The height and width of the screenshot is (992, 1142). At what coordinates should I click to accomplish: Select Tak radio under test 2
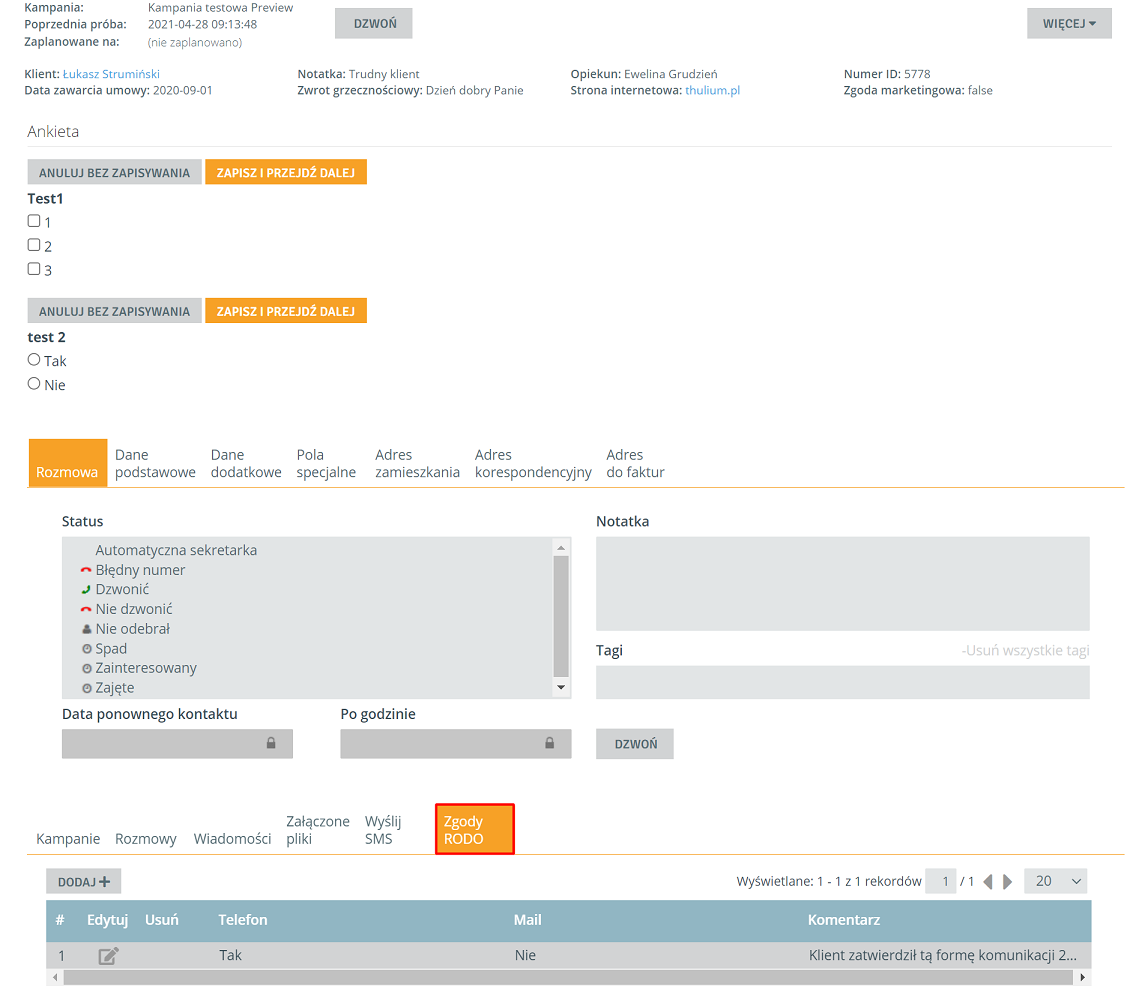[34, 359]
